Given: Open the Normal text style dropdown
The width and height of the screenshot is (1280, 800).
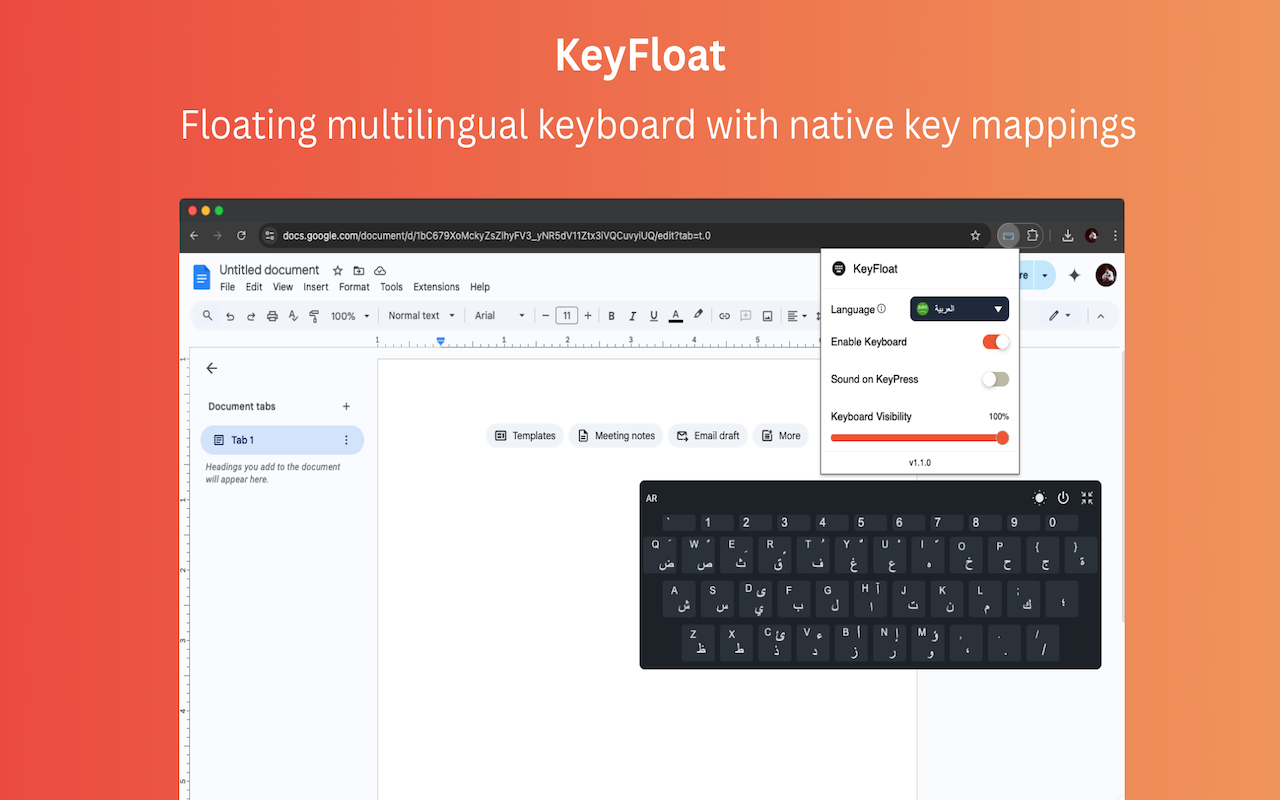Looking at the screenshot, I should [x=421, y=316].
